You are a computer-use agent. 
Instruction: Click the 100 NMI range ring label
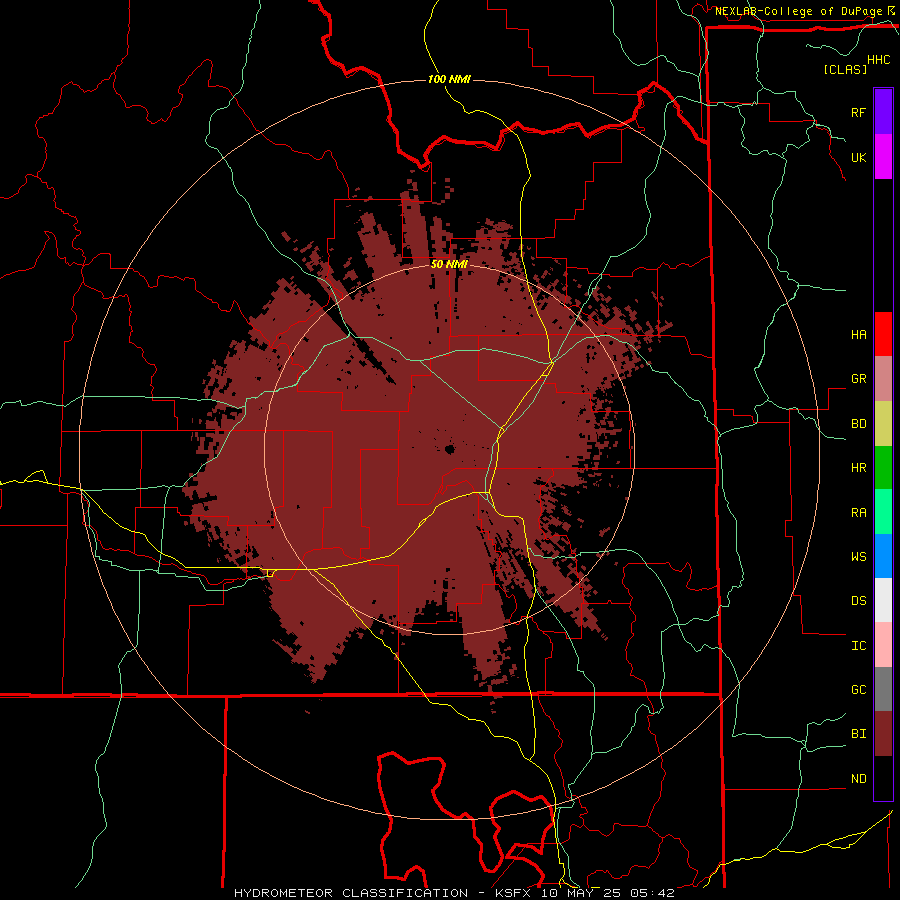(449, 79)
